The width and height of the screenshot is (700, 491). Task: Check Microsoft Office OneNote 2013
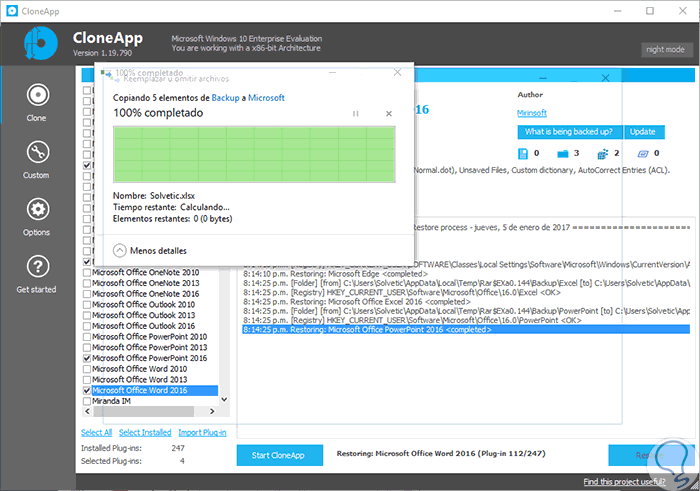coord(87,283)
